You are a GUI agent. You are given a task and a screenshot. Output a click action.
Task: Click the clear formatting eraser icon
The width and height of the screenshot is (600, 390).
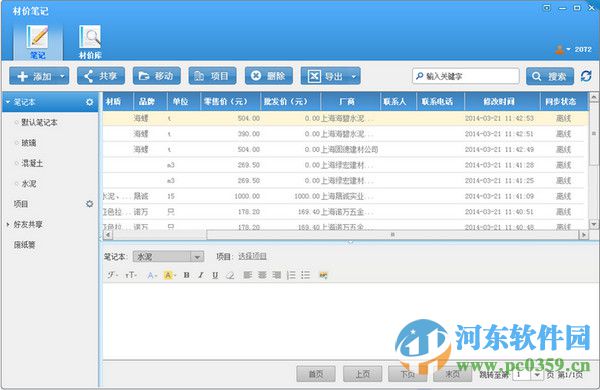230,275
